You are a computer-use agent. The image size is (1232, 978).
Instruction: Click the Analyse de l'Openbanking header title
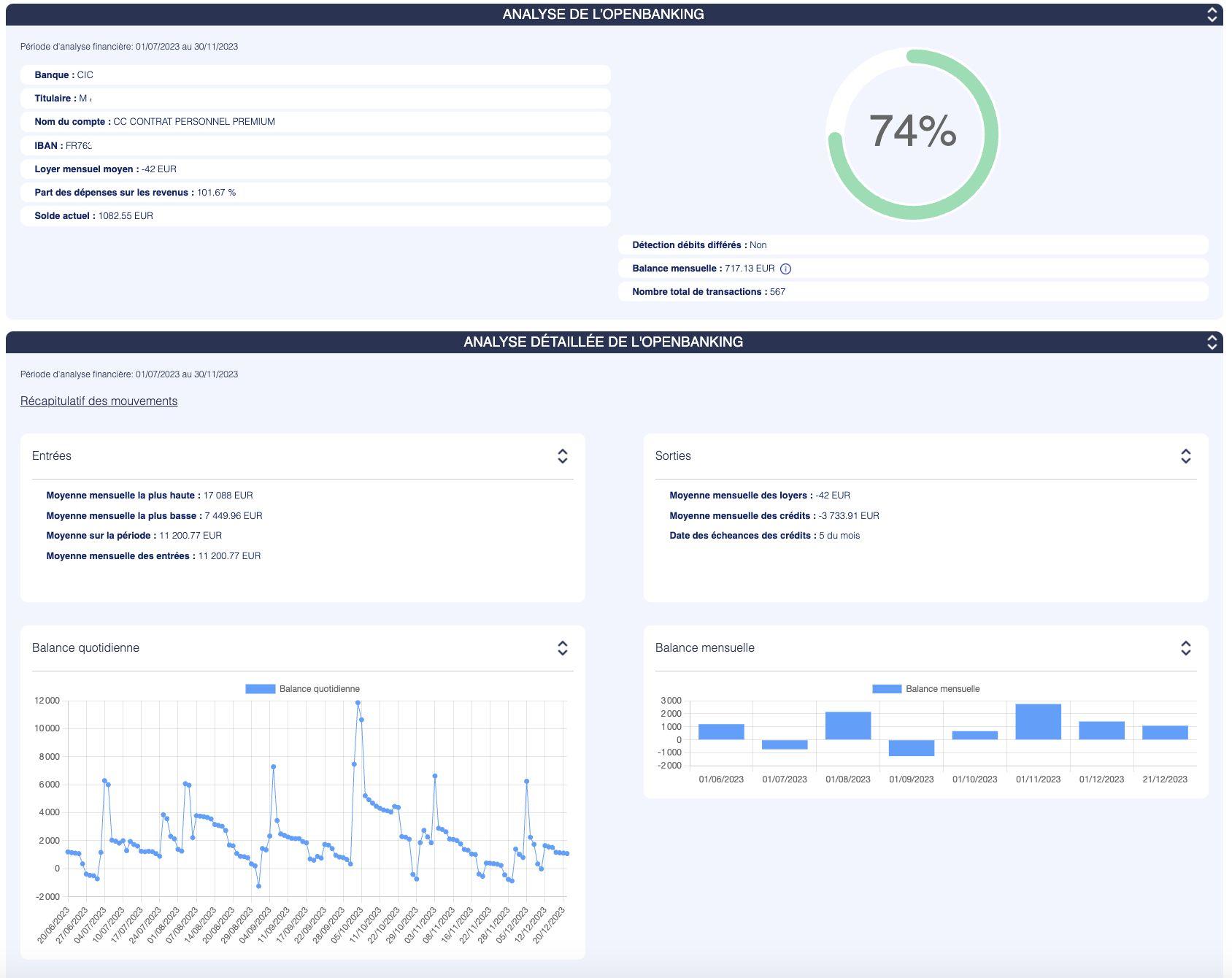point(603,15)
